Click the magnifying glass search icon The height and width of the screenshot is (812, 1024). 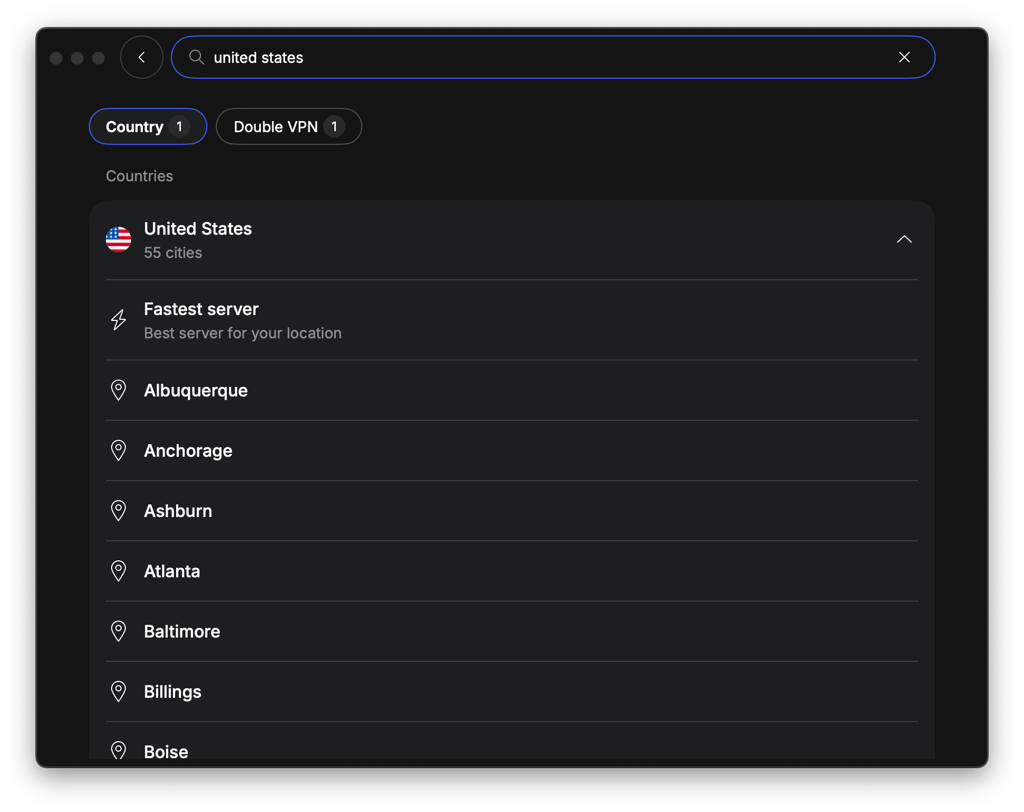point(196,57)
